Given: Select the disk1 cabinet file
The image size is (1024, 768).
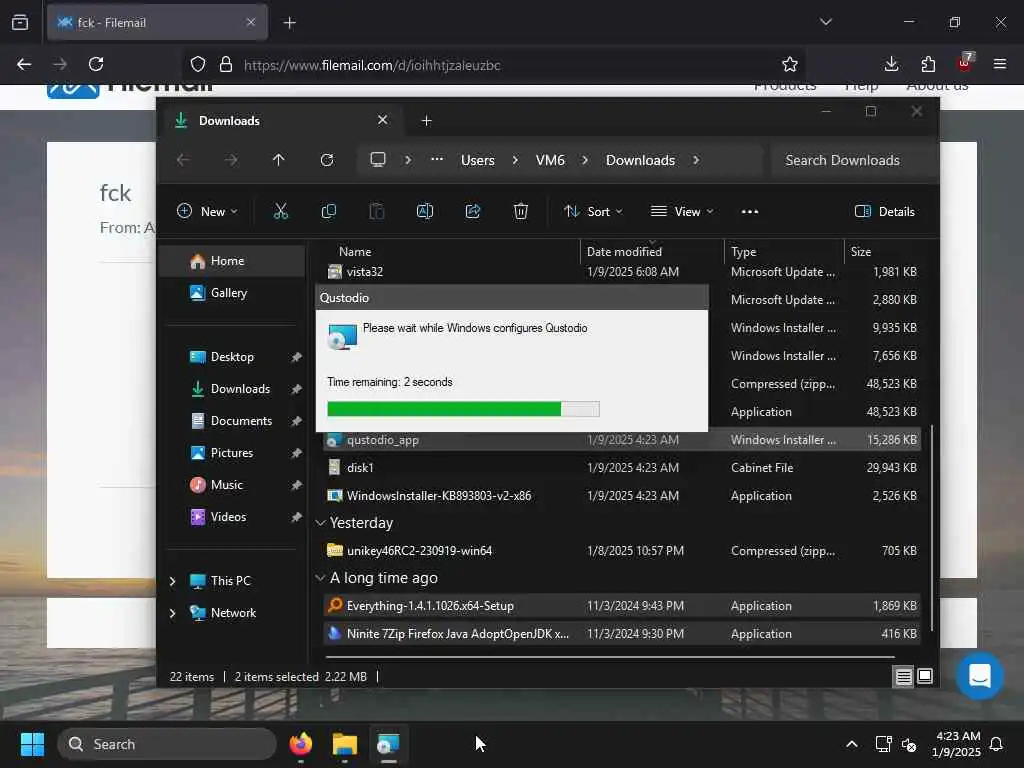Looking at the screenshot, I should pos(622,468).
